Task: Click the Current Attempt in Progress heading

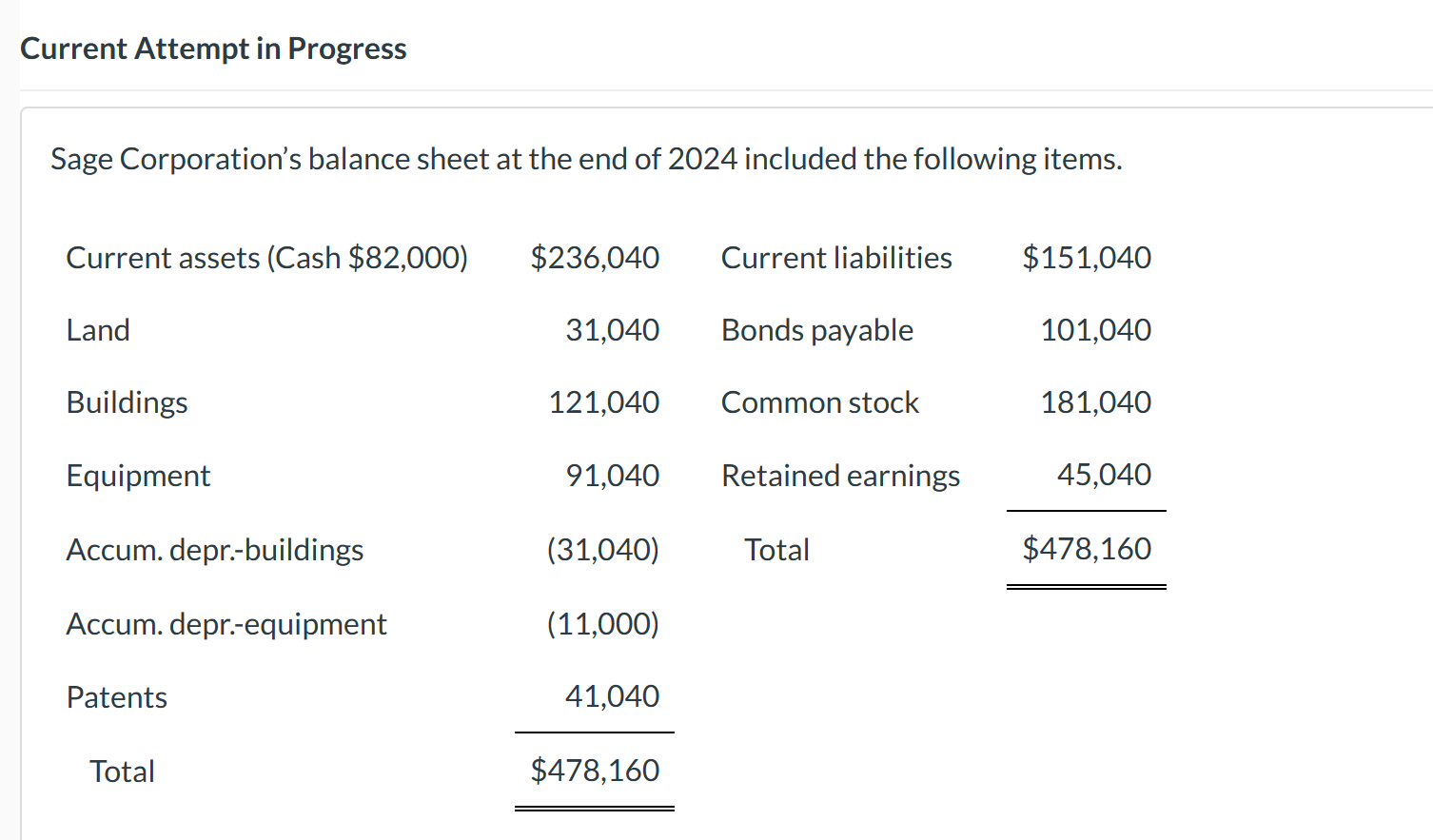Action: pyautogui.click(x=213, y=49)
